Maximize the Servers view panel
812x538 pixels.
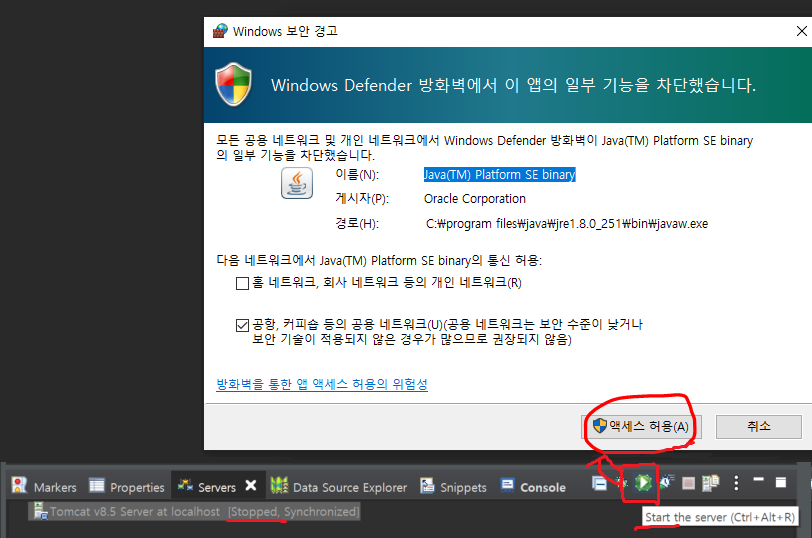point(781,482)
